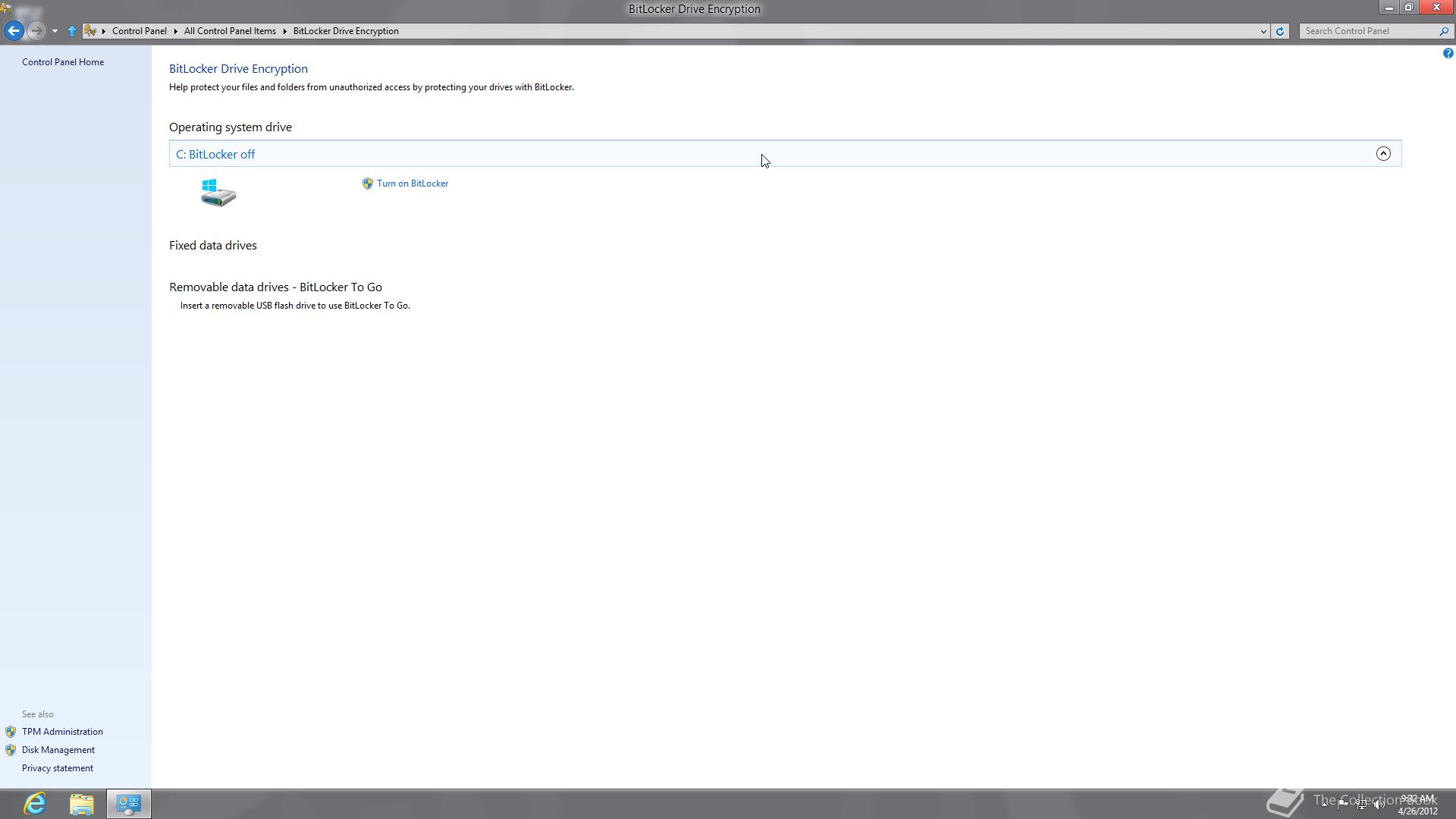Open address bar history dropdown

[x=1263, y=31]
